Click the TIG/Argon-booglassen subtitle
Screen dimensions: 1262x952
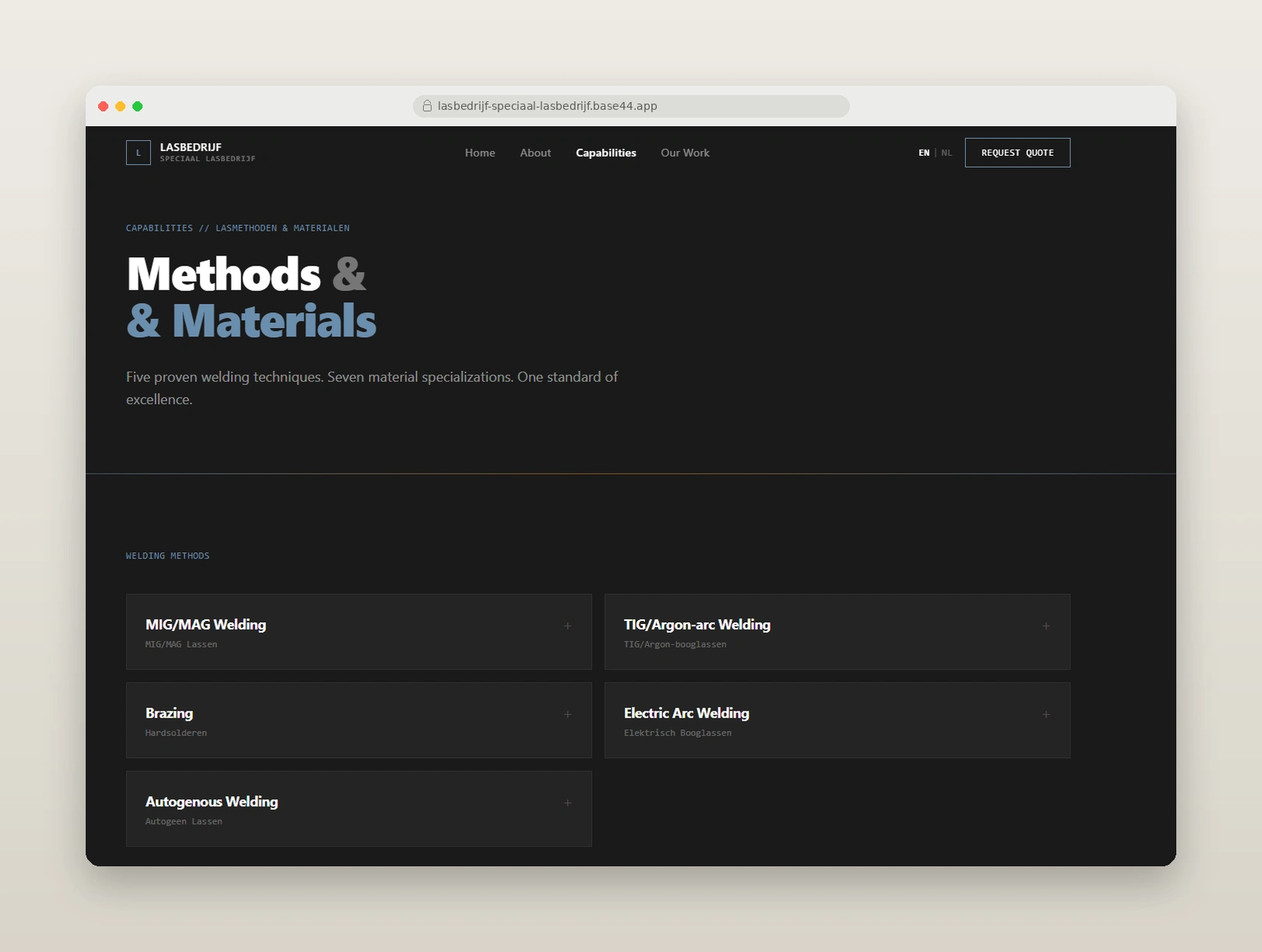(675, 644)
